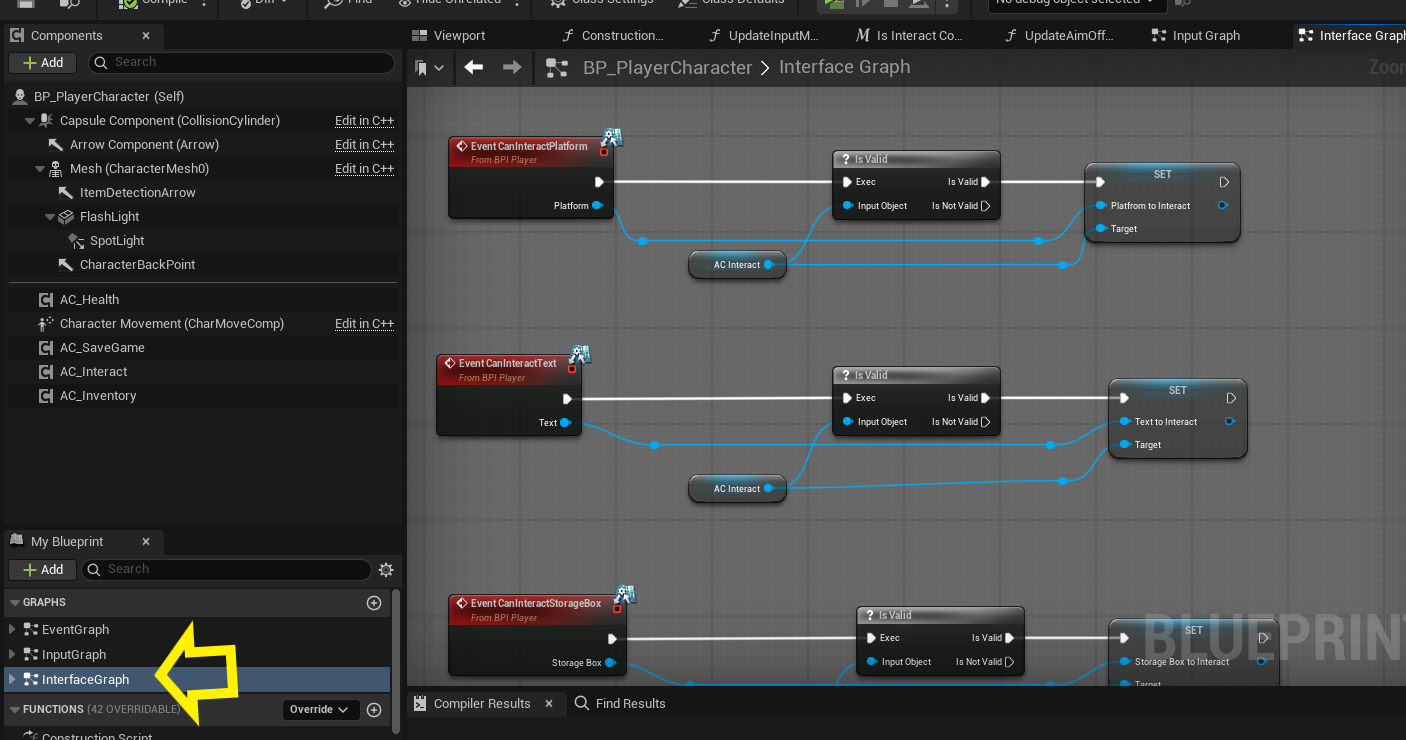Screen dimensions: 1406x740
Task: Select the FlashLight component
Action: pyautogui.click(x=109, y=217)
